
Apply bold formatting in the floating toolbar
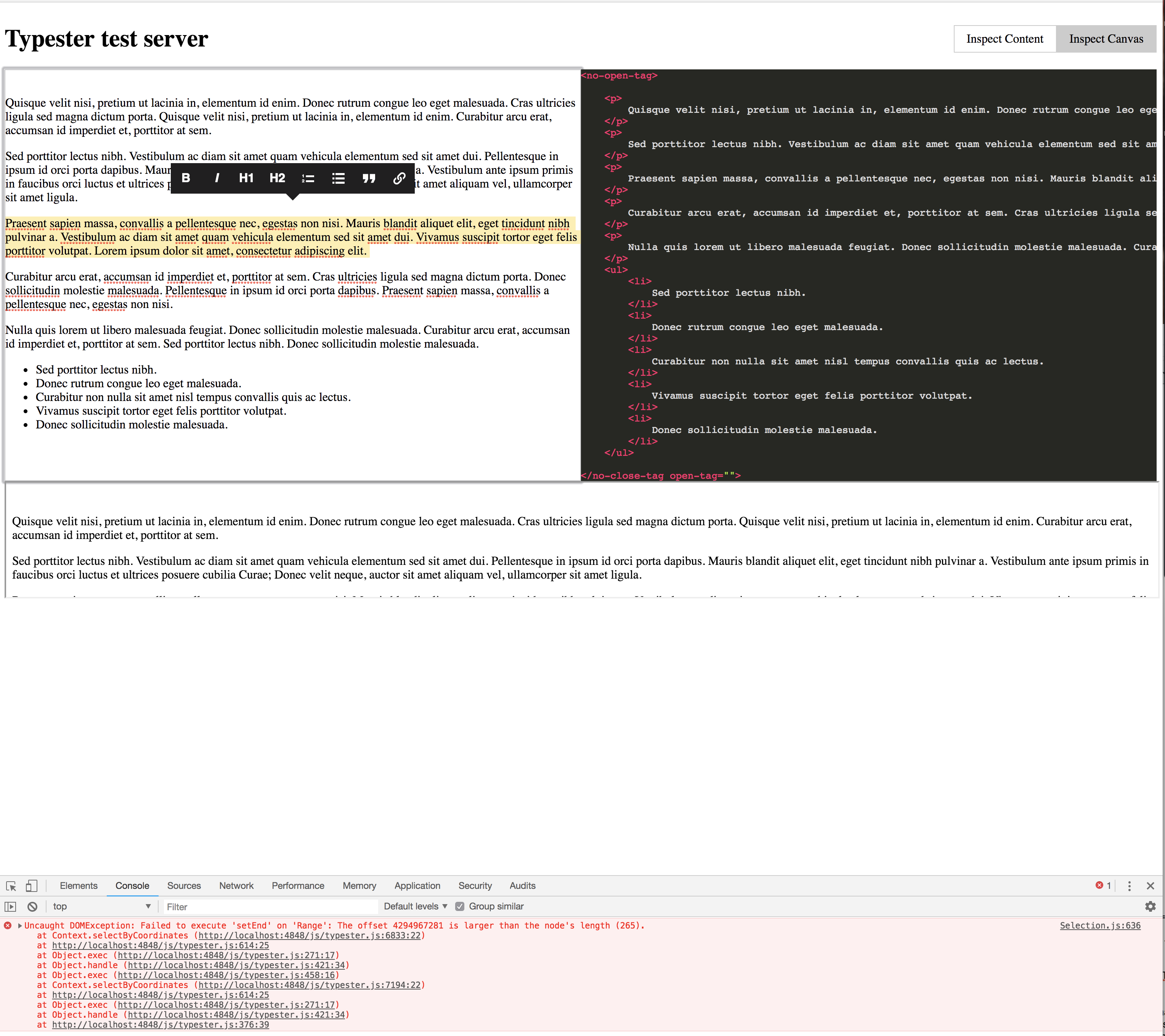[186, 178]
